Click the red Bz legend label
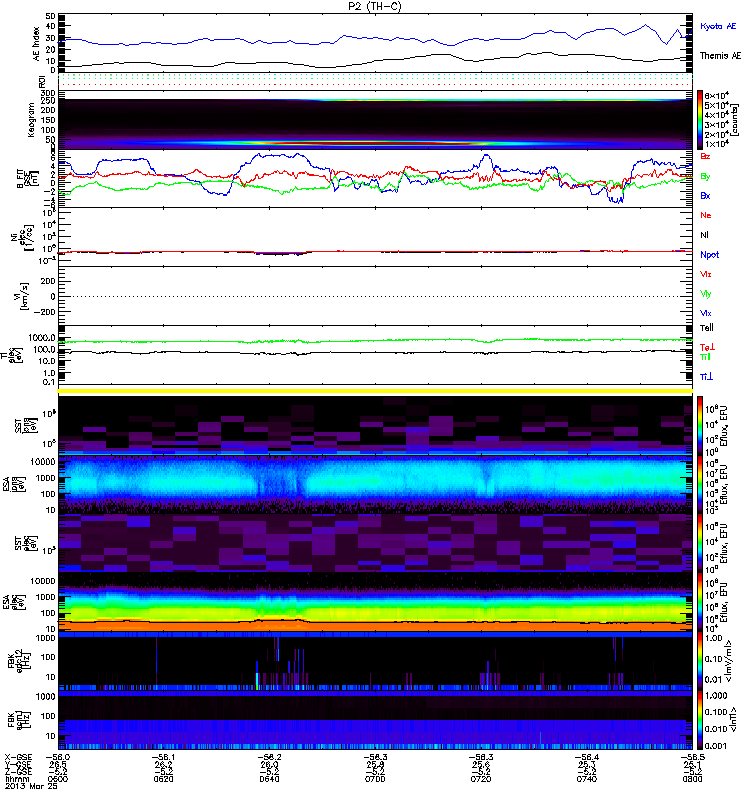This screenshot has height=800, width=750. [706, 157]
